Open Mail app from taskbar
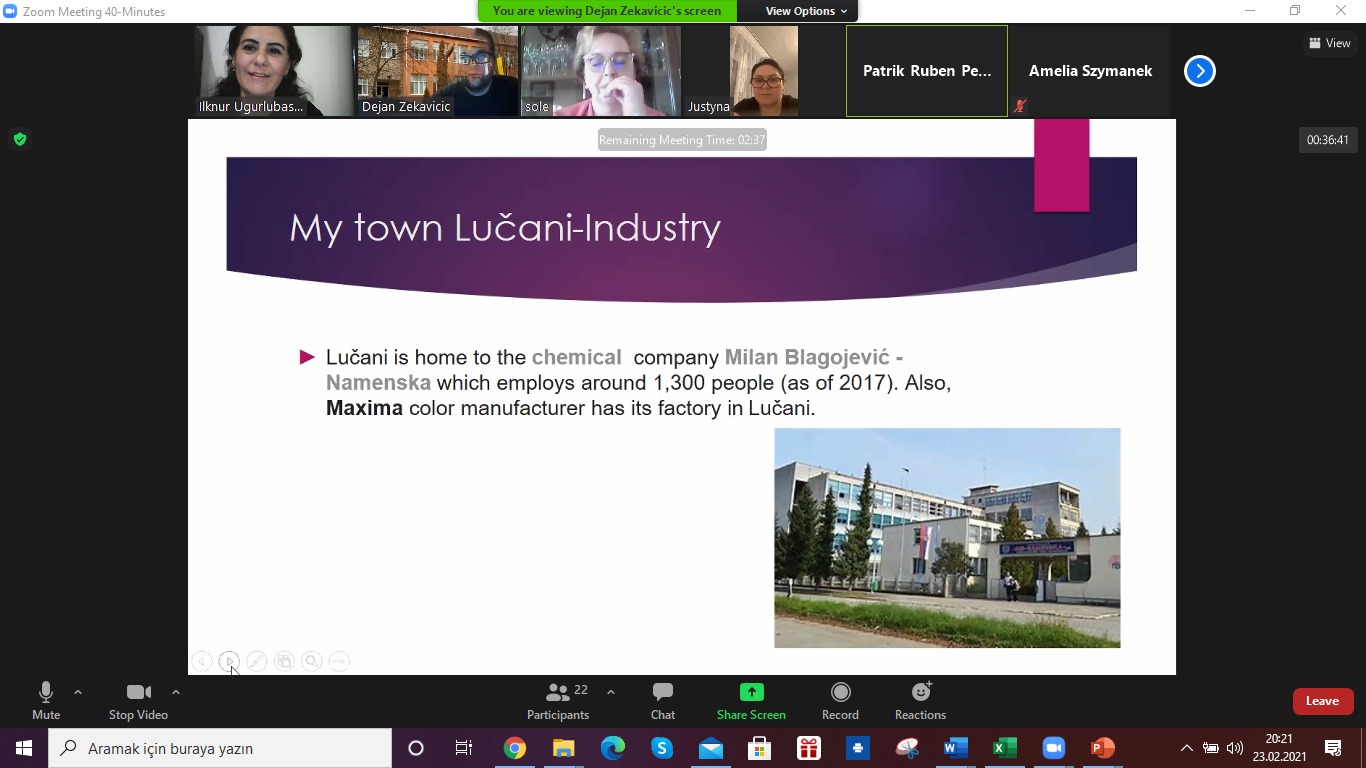The width and height of the screenshot is (1366, 768). 710,748
